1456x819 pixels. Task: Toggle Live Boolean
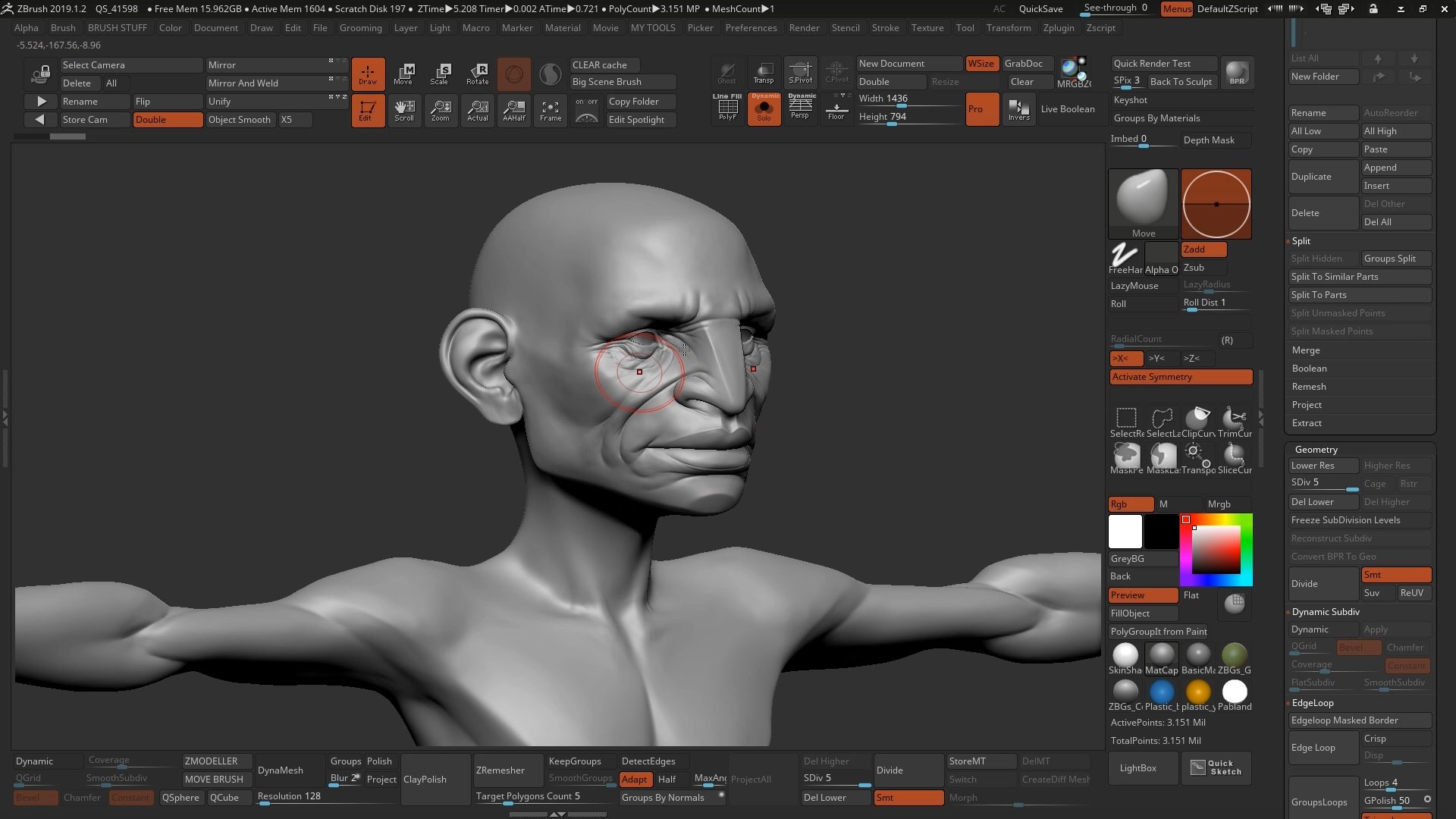point(1068,109)
